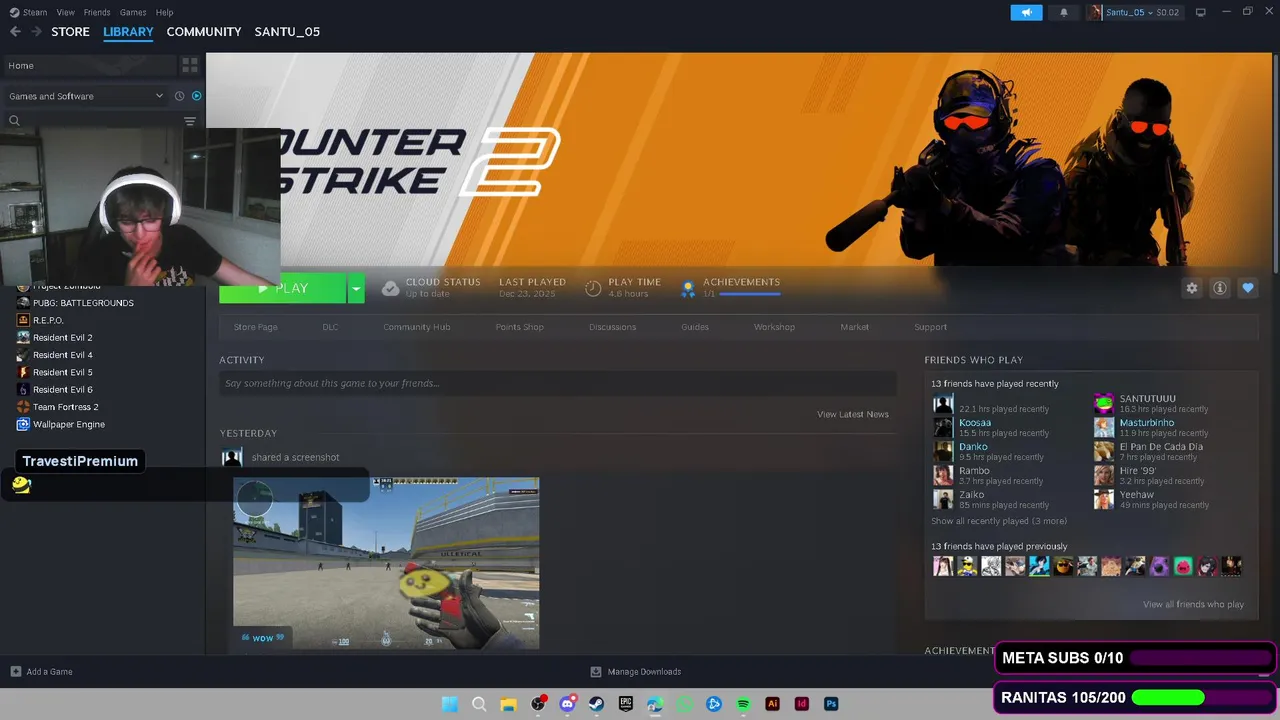Screen dimensions: 1280x720
Task: Click the green PLAY button
Action: pyautogui.click(x=282, y=288)
